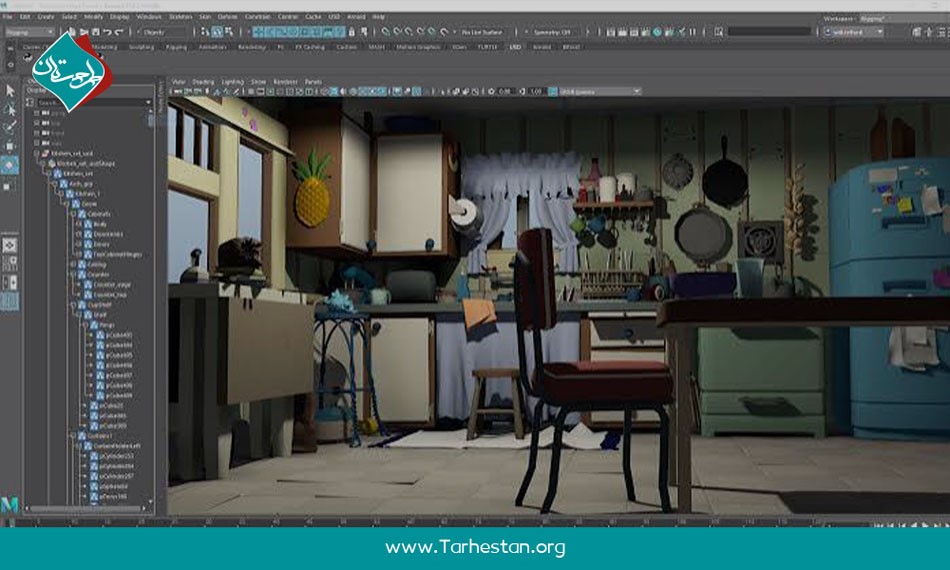Image resolution: width=950 pixels, height=570 pixels.
Task: Select Kitchen_set_usd in the Outliner
Action: [x=71, y=153]
